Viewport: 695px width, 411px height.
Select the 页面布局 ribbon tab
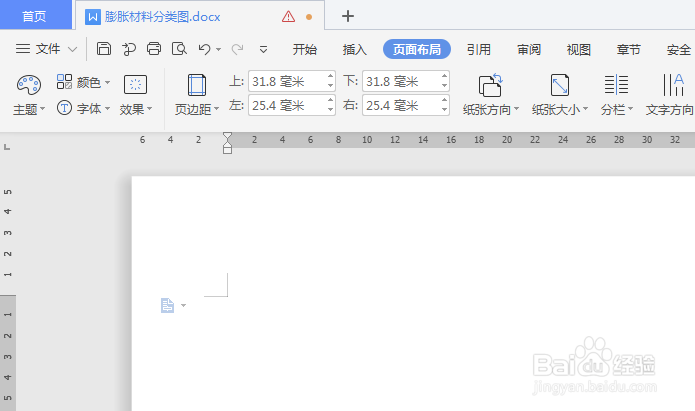click(x=417, y=49)
